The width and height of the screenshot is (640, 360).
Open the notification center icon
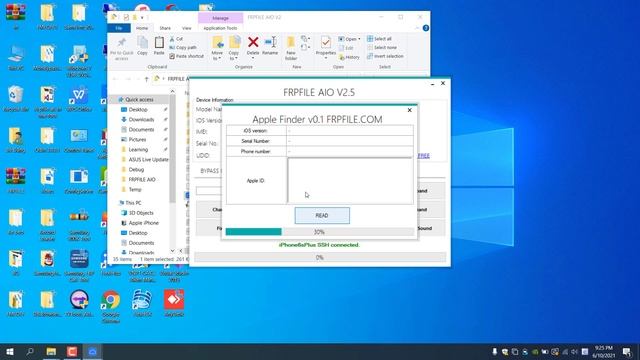(627, 352)
